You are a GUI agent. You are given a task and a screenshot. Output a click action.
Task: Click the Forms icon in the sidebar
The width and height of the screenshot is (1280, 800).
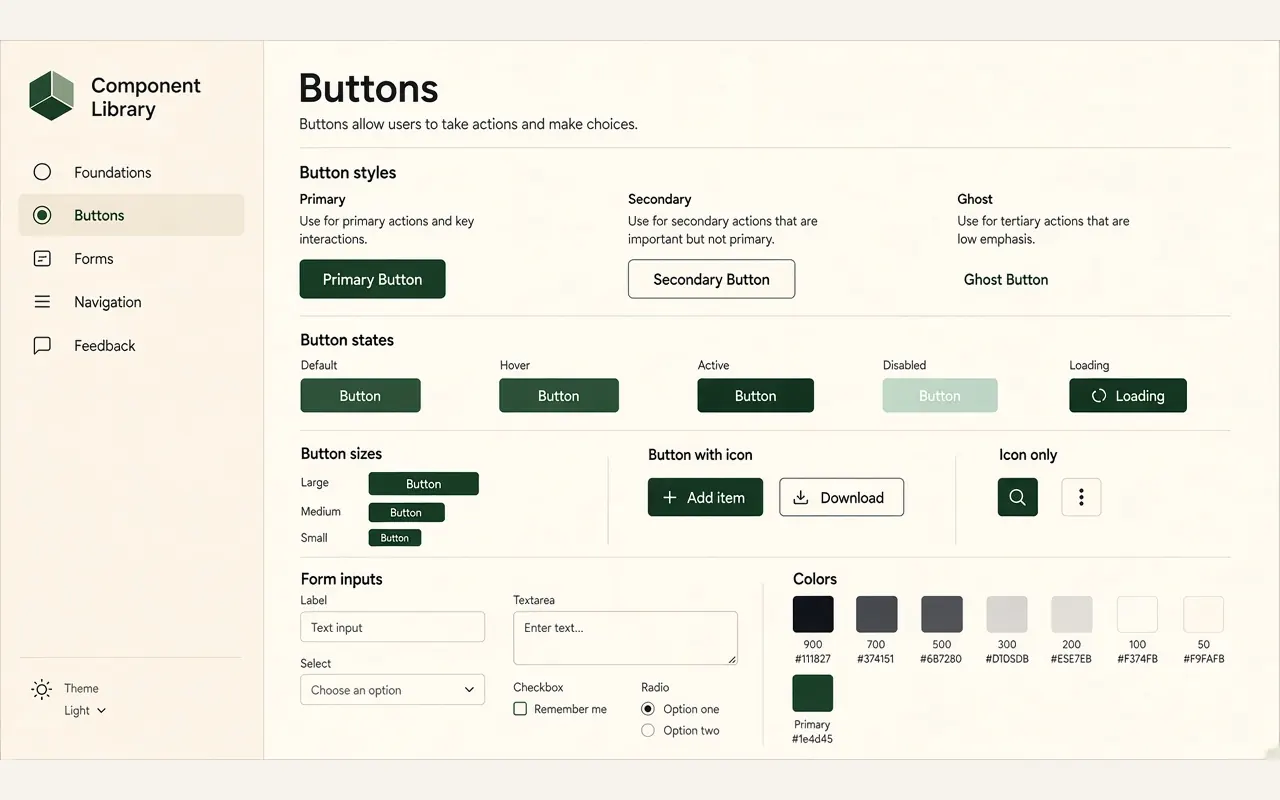coord(42,259)
